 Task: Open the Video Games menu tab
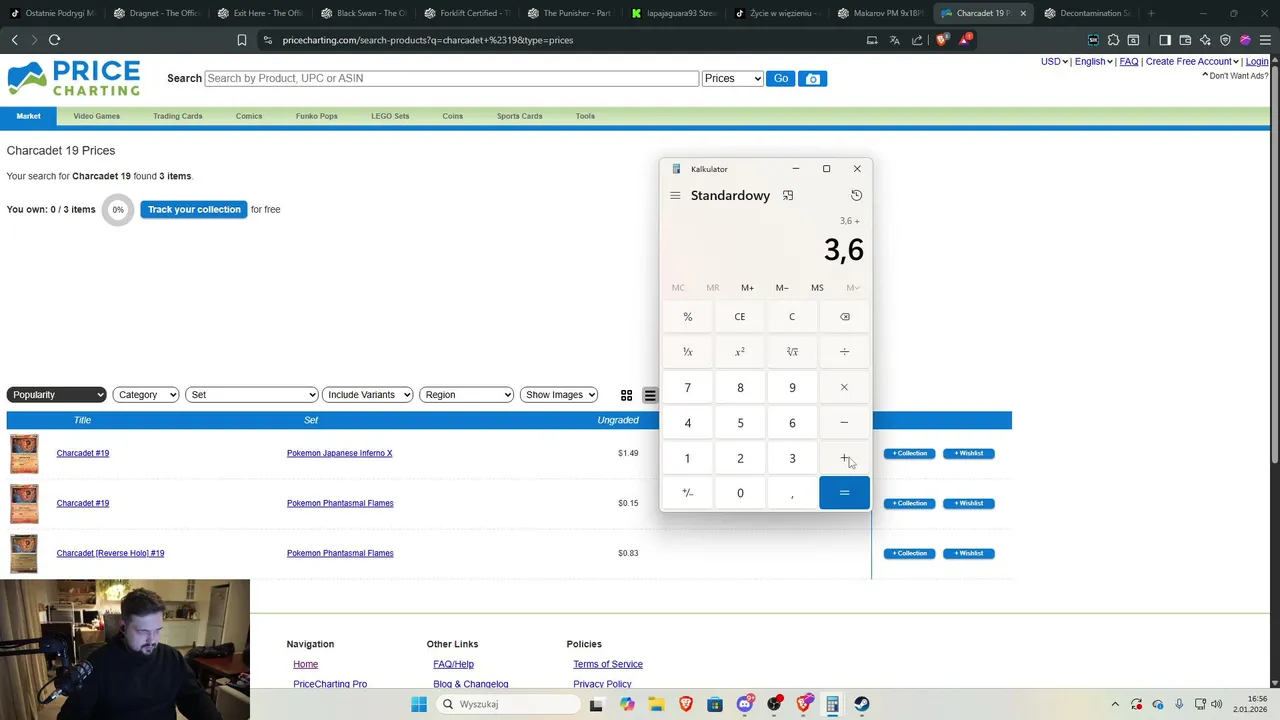(97, 116)
